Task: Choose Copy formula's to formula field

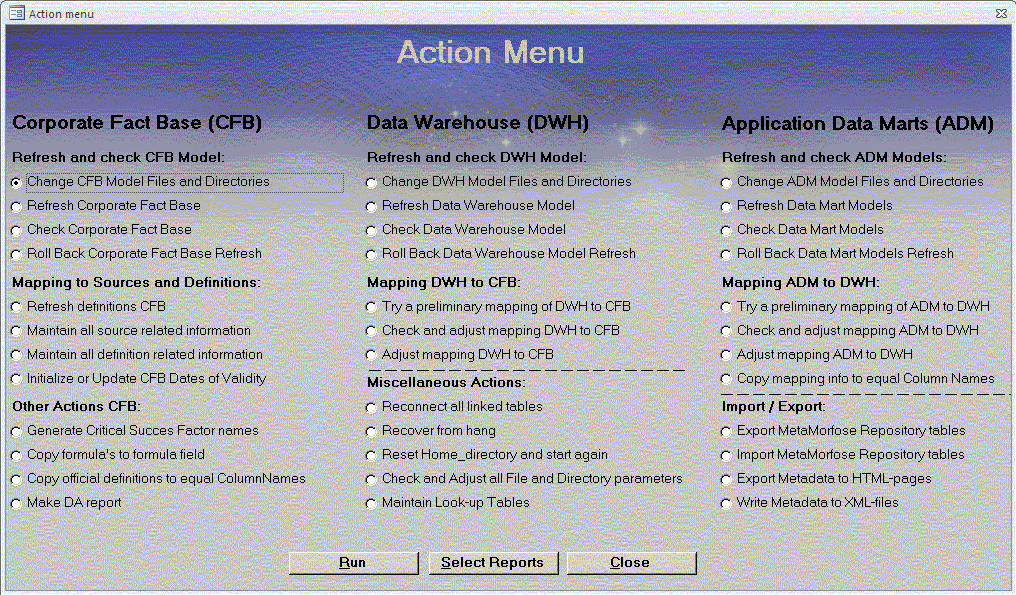Action: tap(16, 456)
